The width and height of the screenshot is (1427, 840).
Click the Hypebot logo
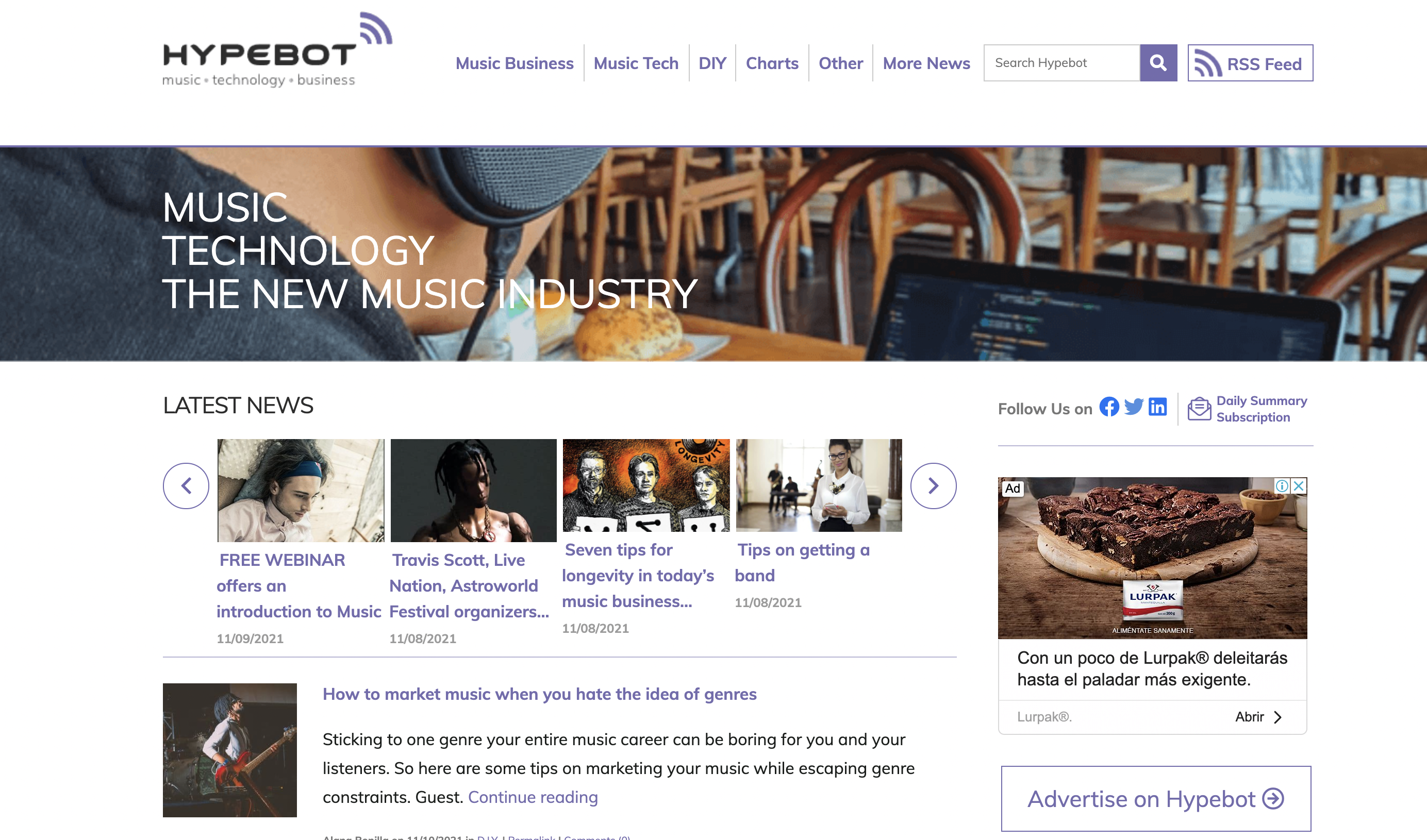coord(277,50)
